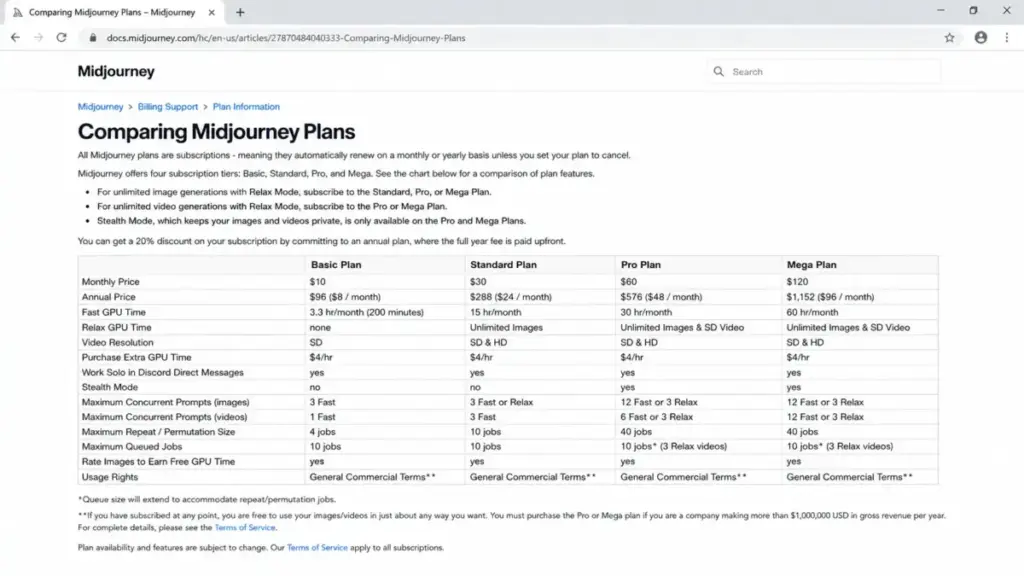Click the Fast GPU Time row label
Screen dimensions: 1024x576
(114, 313)
